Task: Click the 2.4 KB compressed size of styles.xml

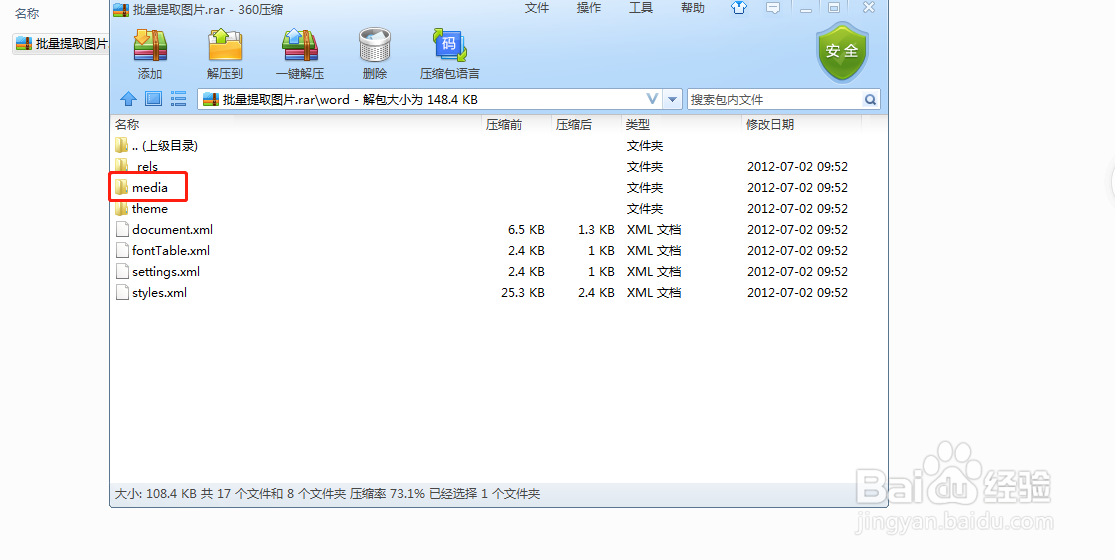Action: tap(596, 292)
